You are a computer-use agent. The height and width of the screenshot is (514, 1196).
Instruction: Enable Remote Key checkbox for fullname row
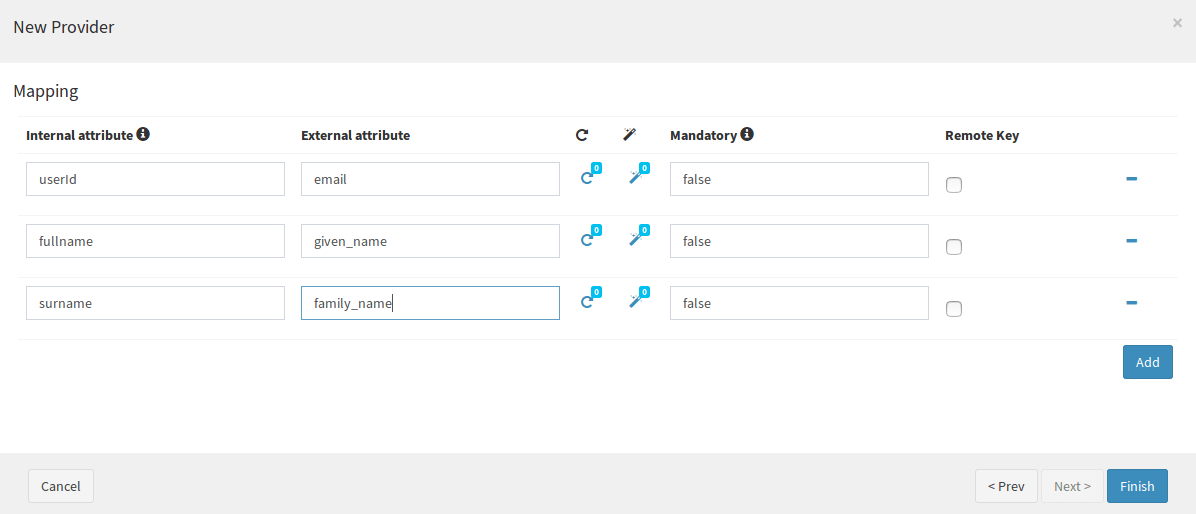(x=953, y=246)
